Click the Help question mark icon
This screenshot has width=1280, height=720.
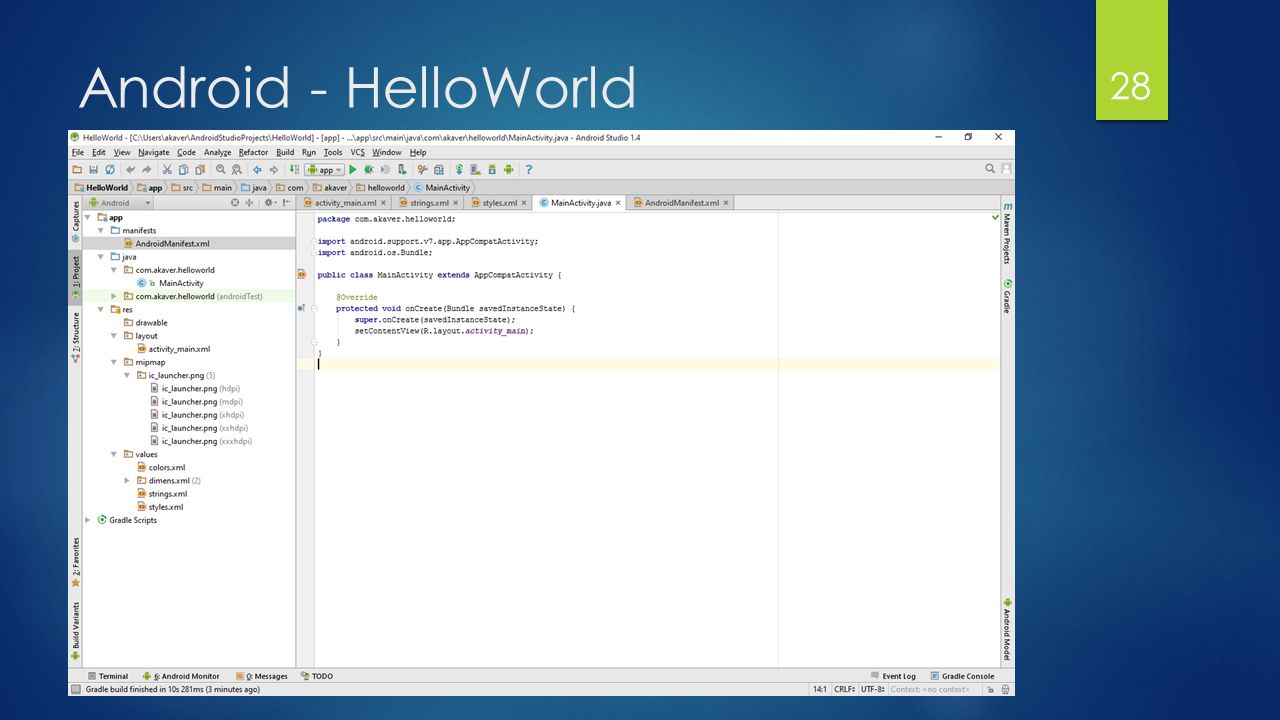click(529, 170)
